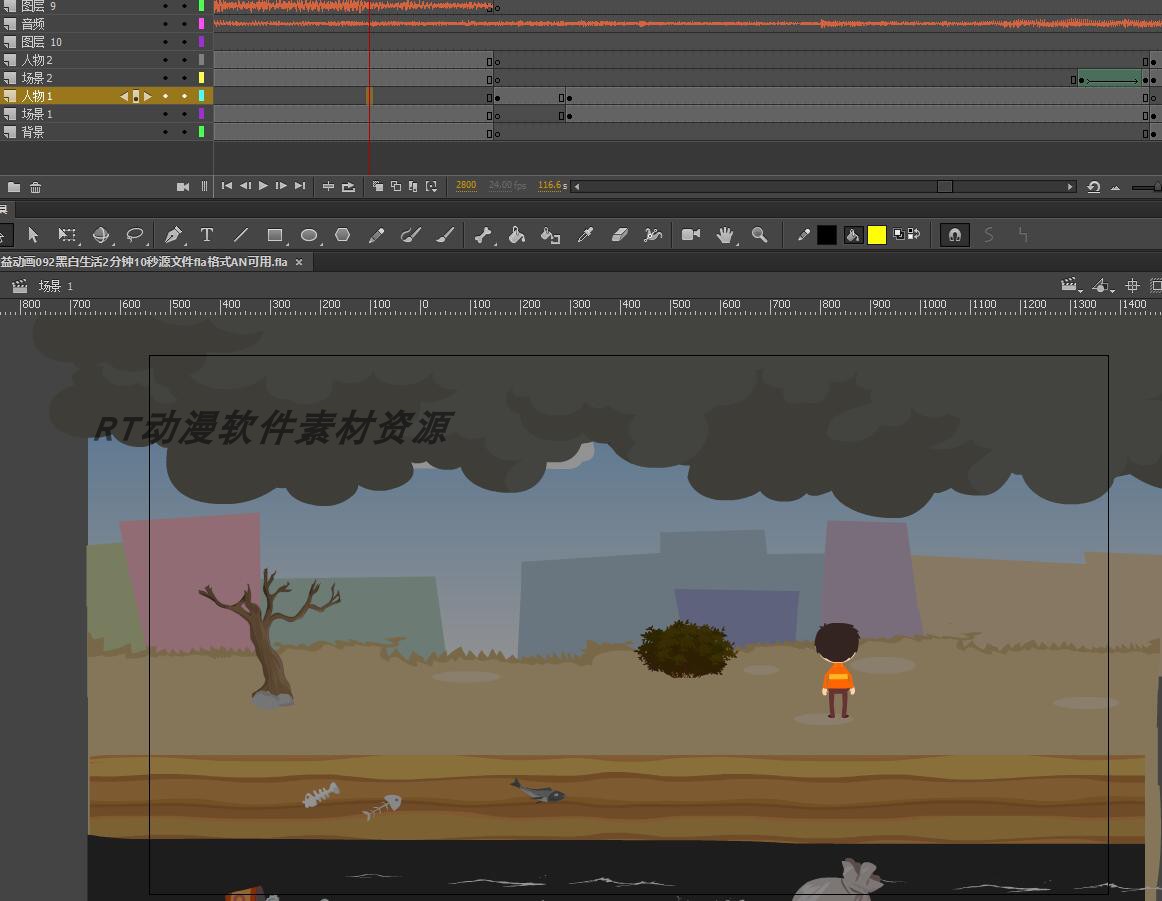Click the center frame icon
The image size is (1162, 901).
(328, 187)
